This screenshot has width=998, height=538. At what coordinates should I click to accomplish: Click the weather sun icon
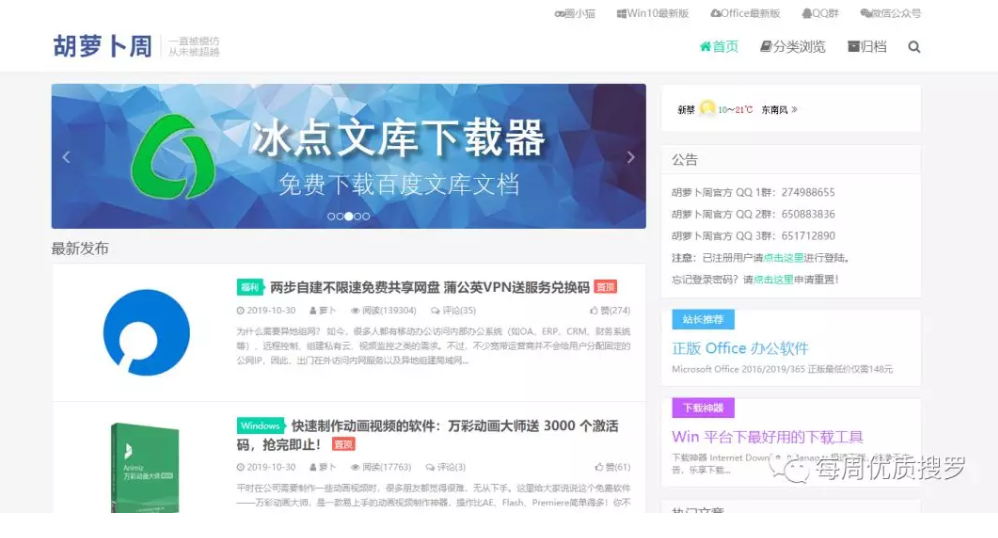pyautogui.click(x=707, y=108)
